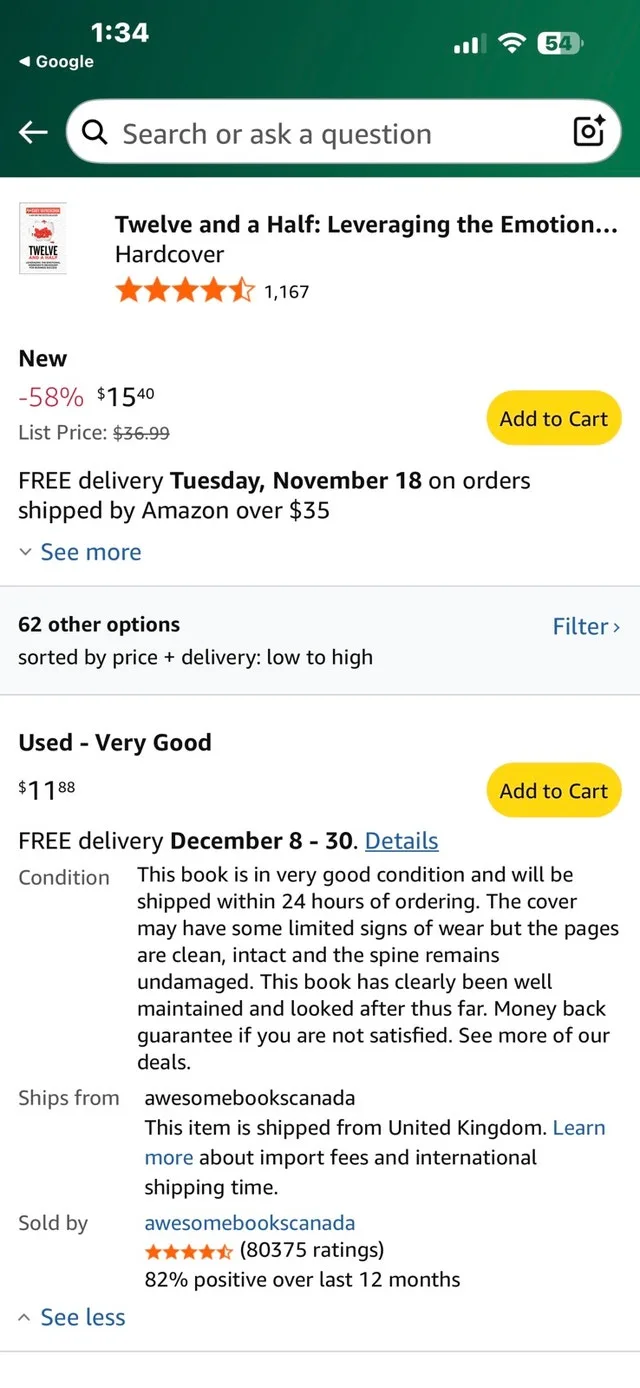
Task: Tap the camera icon to search with Amazon Lens
Action: [x=588, y=131]
